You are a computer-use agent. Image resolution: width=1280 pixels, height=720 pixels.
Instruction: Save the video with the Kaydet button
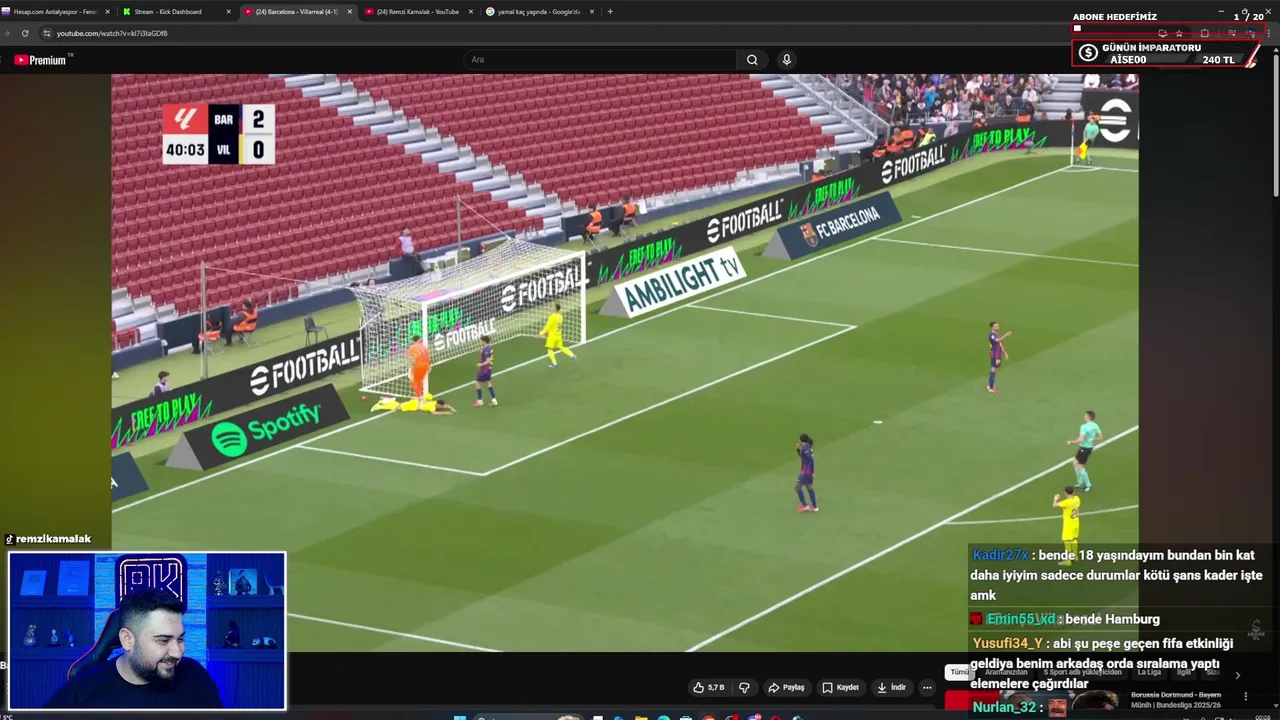coord(841,687)
